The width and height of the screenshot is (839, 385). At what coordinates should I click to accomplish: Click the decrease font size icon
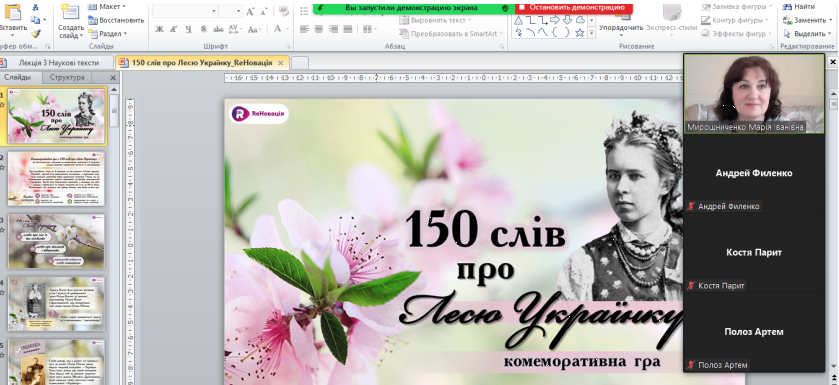265,11
